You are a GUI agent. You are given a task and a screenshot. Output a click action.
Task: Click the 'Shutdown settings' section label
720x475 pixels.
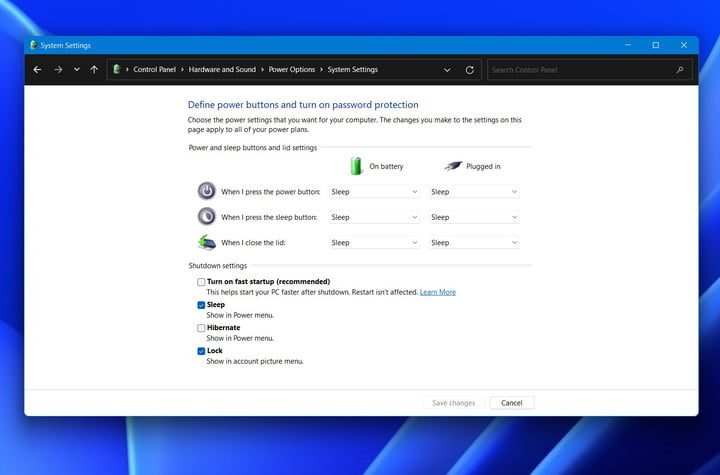tap(218, 266)
